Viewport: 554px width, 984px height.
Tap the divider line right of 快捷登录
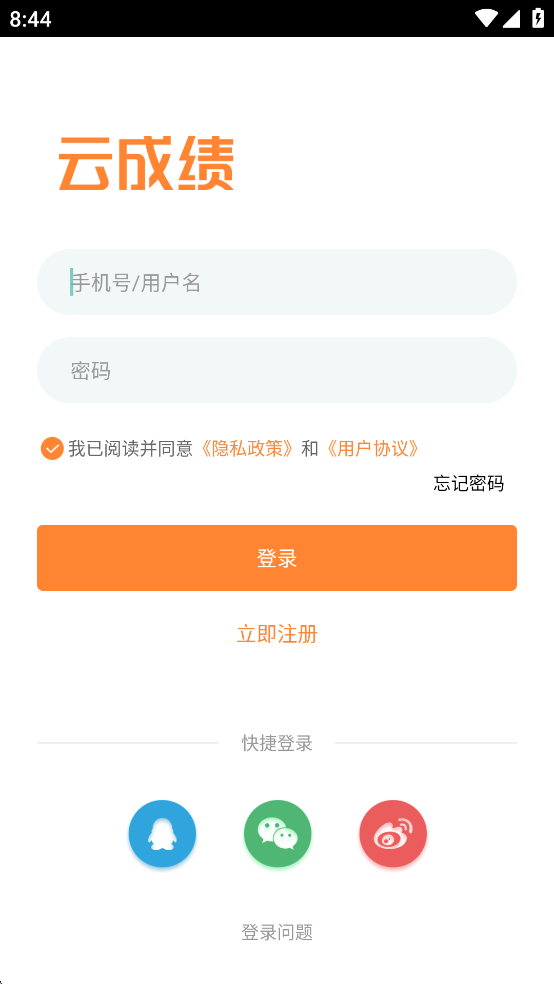pyautogui.click(x=426, y=743)
